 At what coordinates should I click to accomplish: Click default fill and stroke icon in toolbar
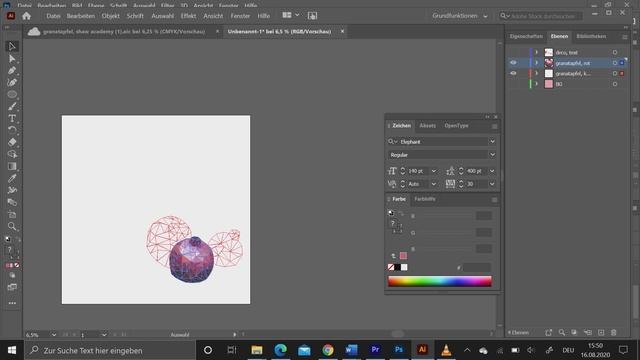(x=7, y=239)
